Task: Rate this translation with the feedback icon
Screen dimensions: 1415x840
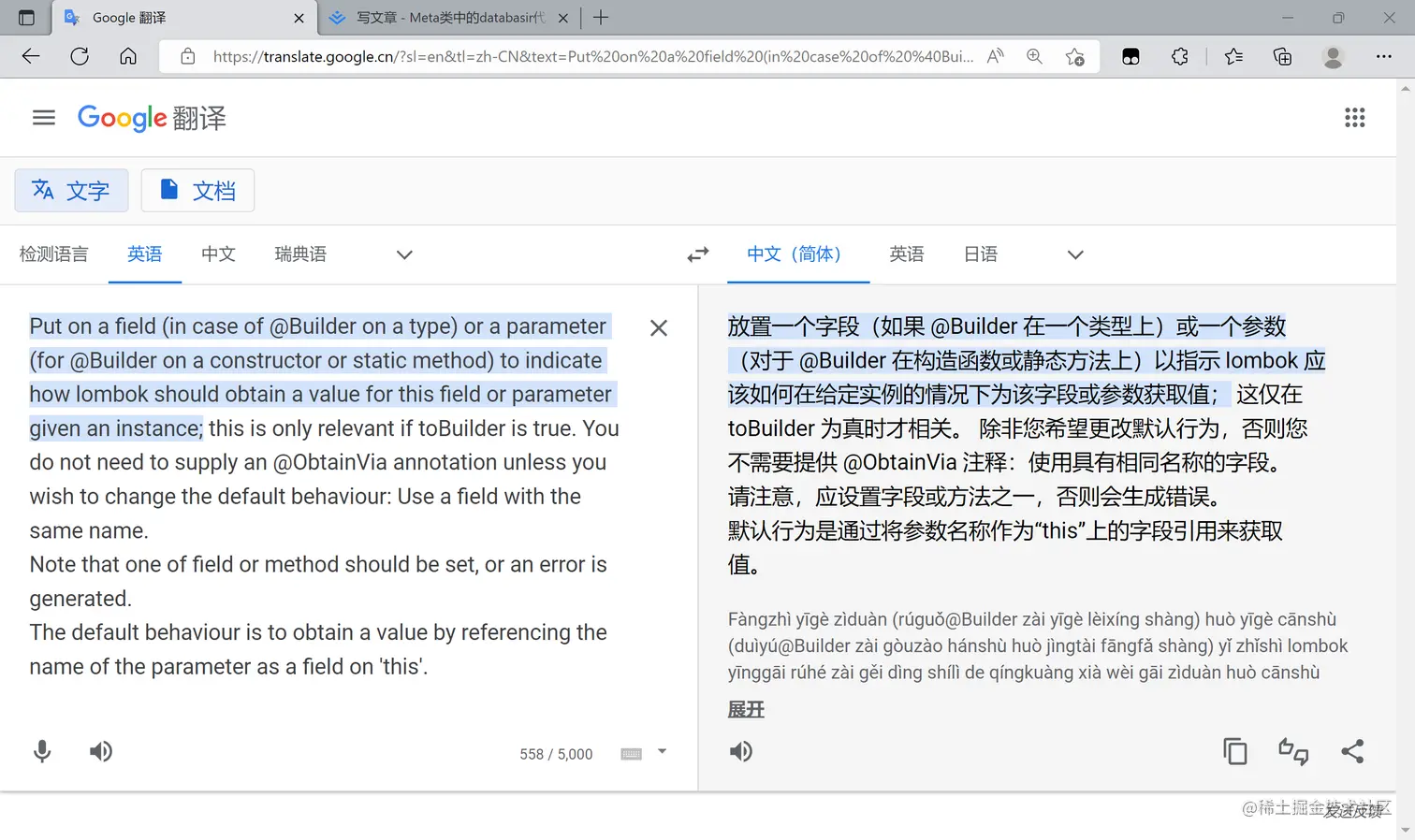Action: click(1293, 751)
